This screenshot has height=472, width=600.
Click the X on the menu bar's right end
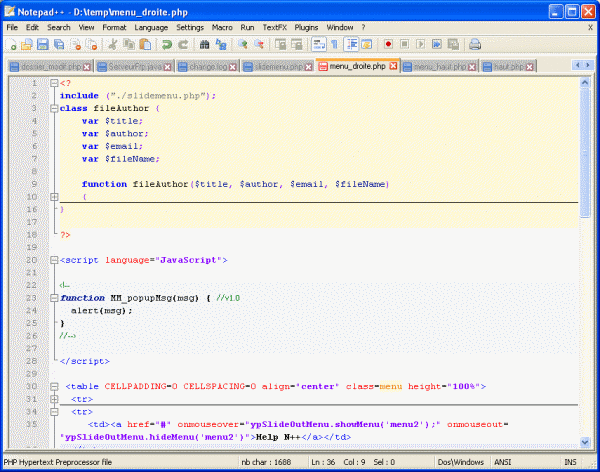[590, 28]
